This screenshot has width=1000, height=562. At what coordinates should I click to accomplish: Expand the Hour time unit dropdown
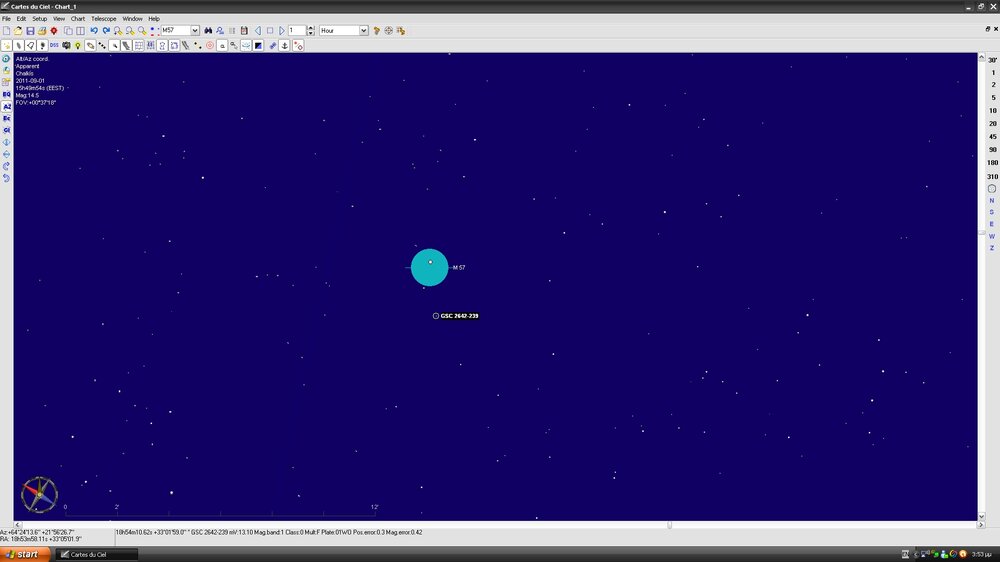[363, 31]
